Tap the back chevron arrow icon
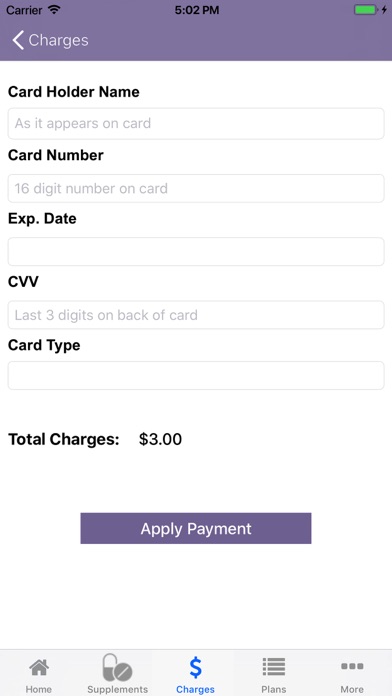Screen dimensions: 392x696 pyautogui.click(x=18, y=40)
